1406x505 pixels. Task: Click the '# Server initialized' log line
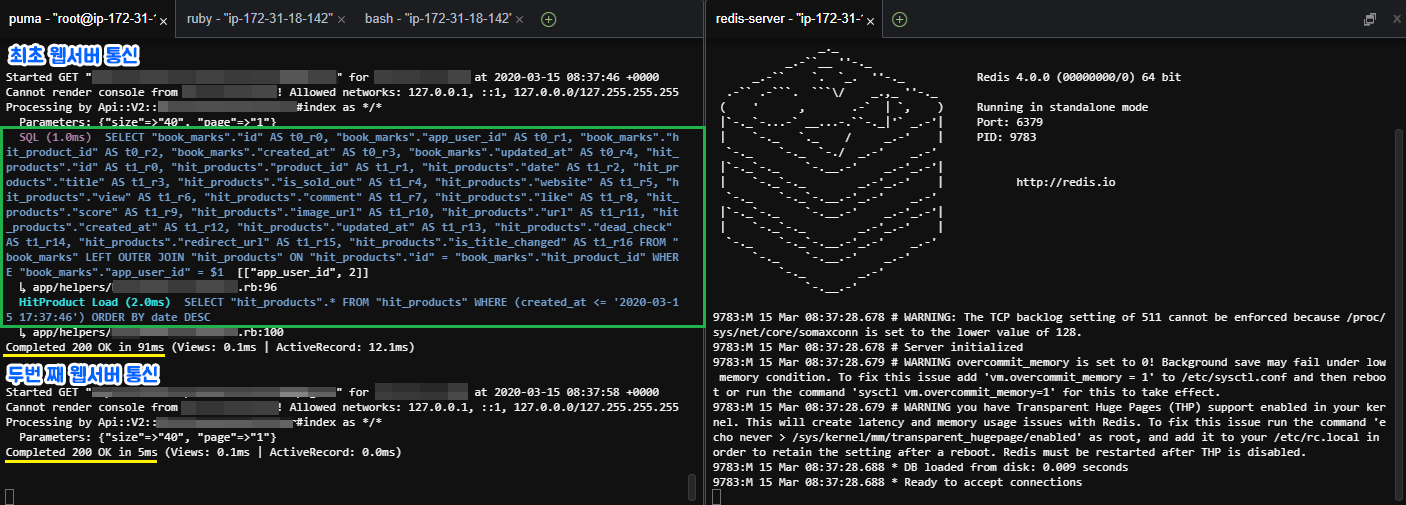[x=870, y=347]
